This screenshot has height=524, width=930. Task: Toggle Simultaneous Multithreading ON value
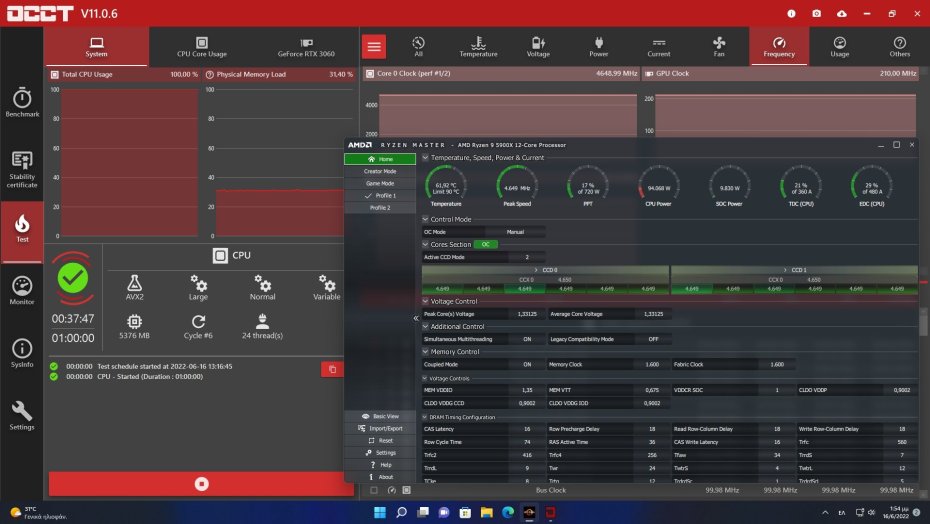tap(527, 339)
